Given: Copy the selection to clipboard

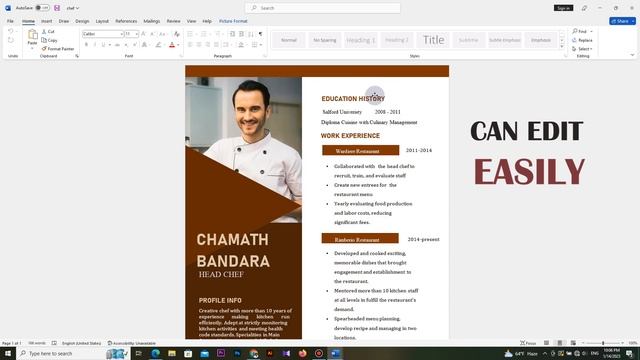Looking at the screenshot, I should coord(49,40).
